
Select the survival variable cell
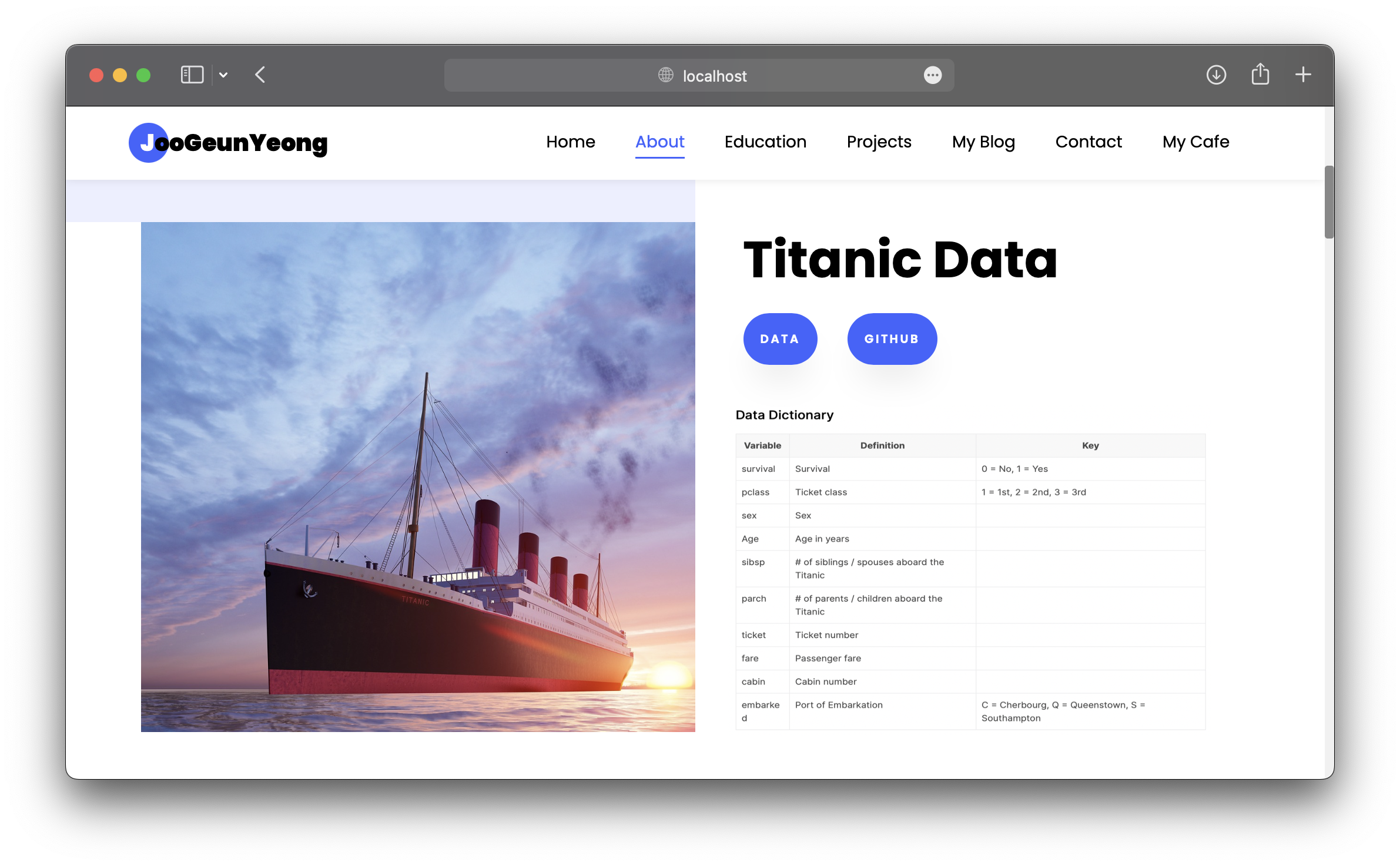(x=762, y=469)
